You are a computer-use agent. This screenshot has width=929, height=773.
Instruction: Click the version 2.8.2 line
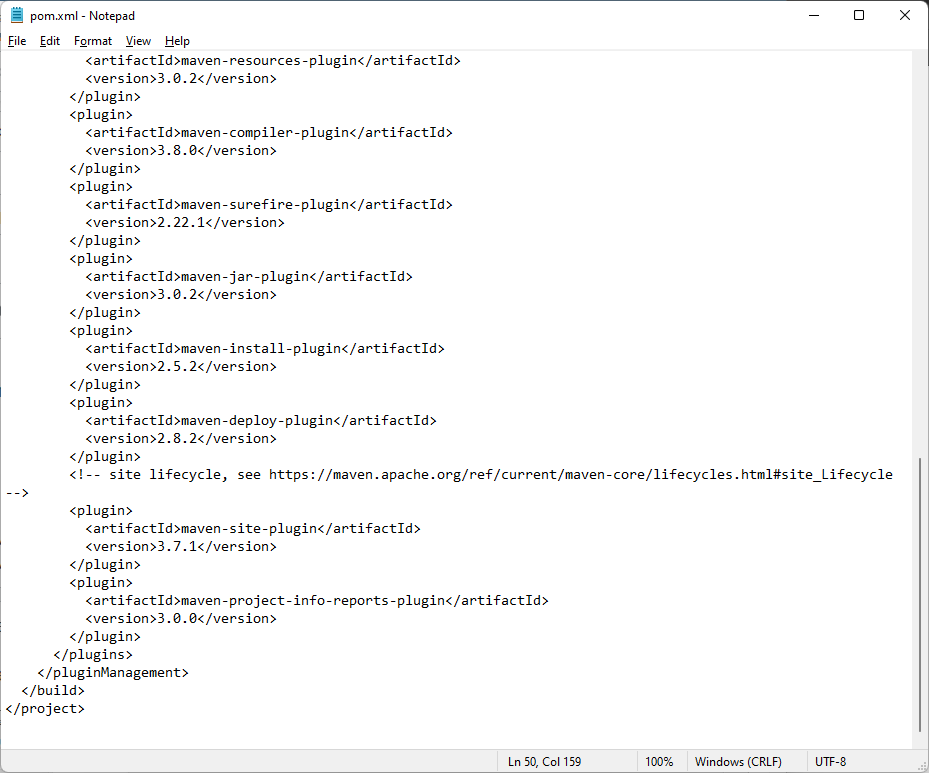tap(181, 438)
